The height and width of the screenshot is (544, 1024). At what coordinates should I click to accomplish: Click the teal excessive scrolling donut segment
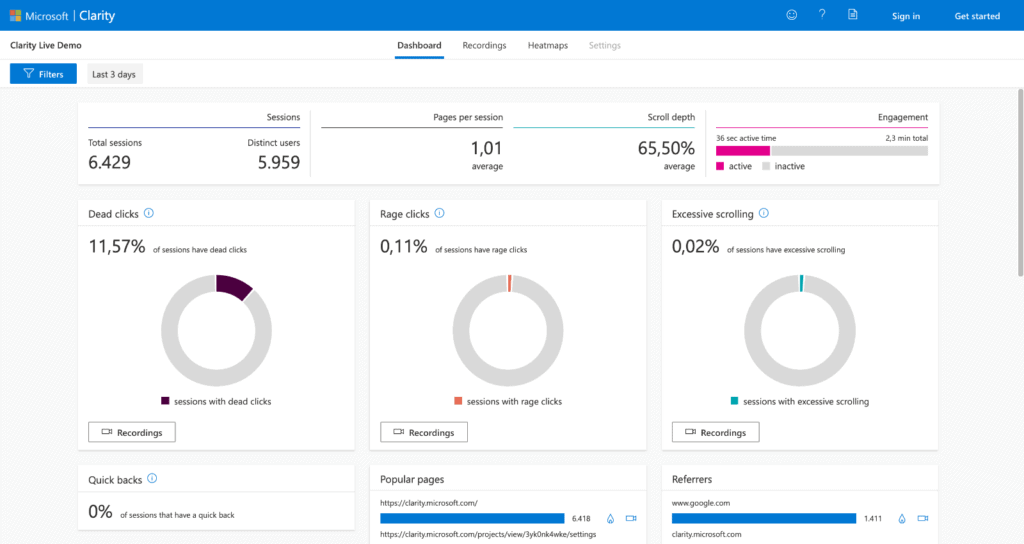[801, 283]
